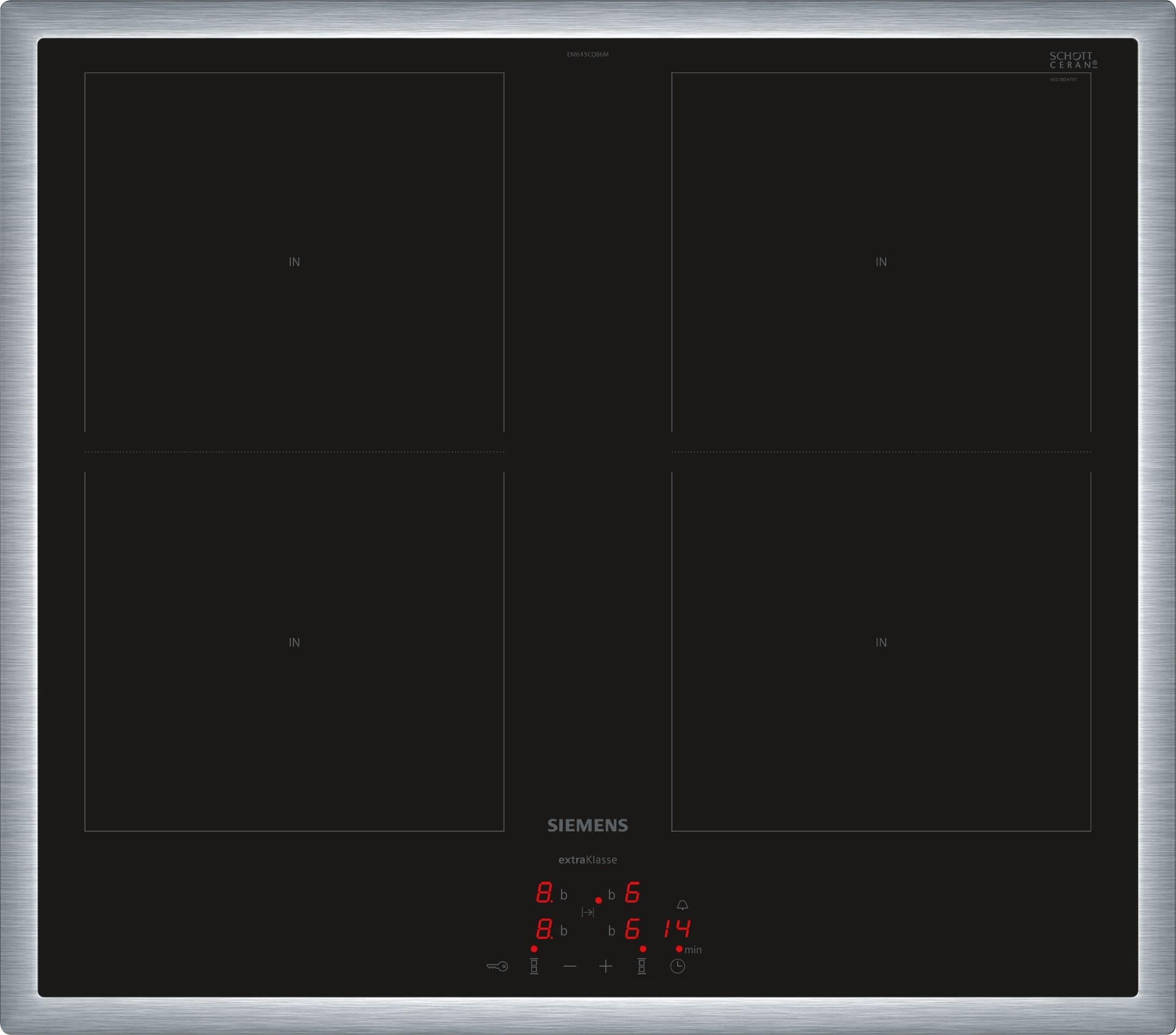
Task: Tap the boost 'b' beside lower-left 8
Action: pos(564,931)
